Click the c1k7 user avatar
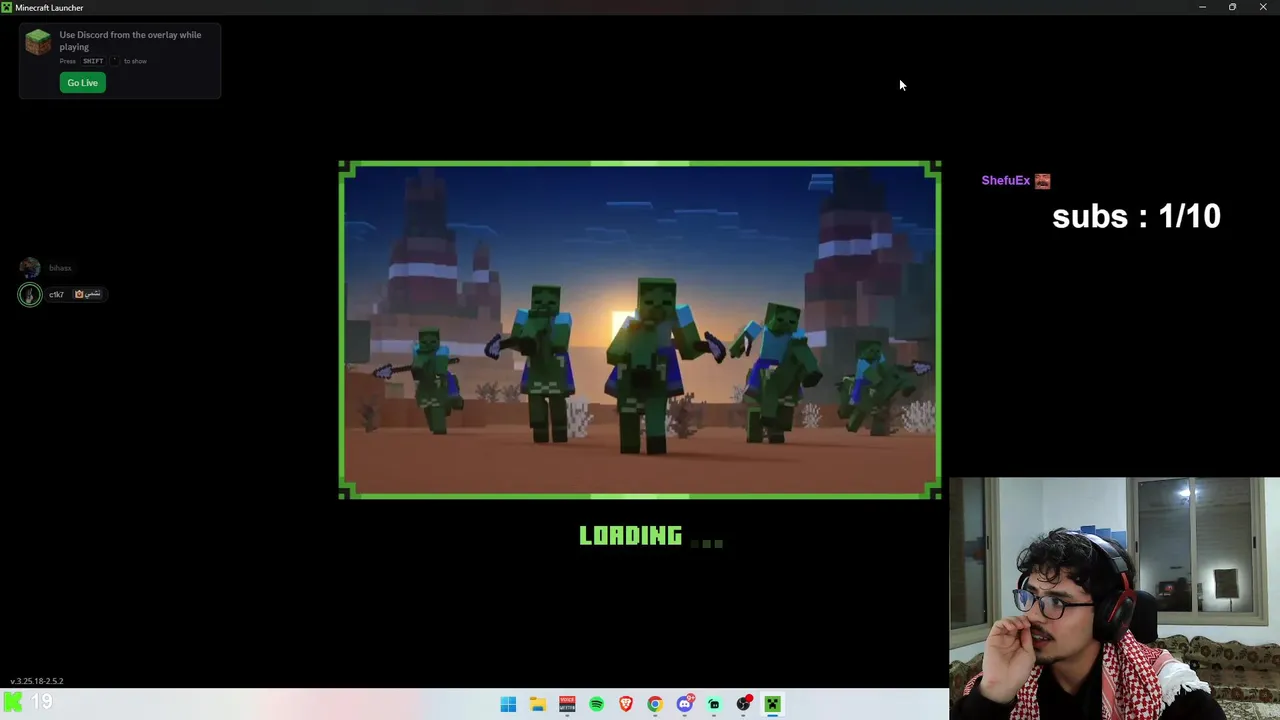The width and height of the screenshot is (1280, 720). (30, 294)
